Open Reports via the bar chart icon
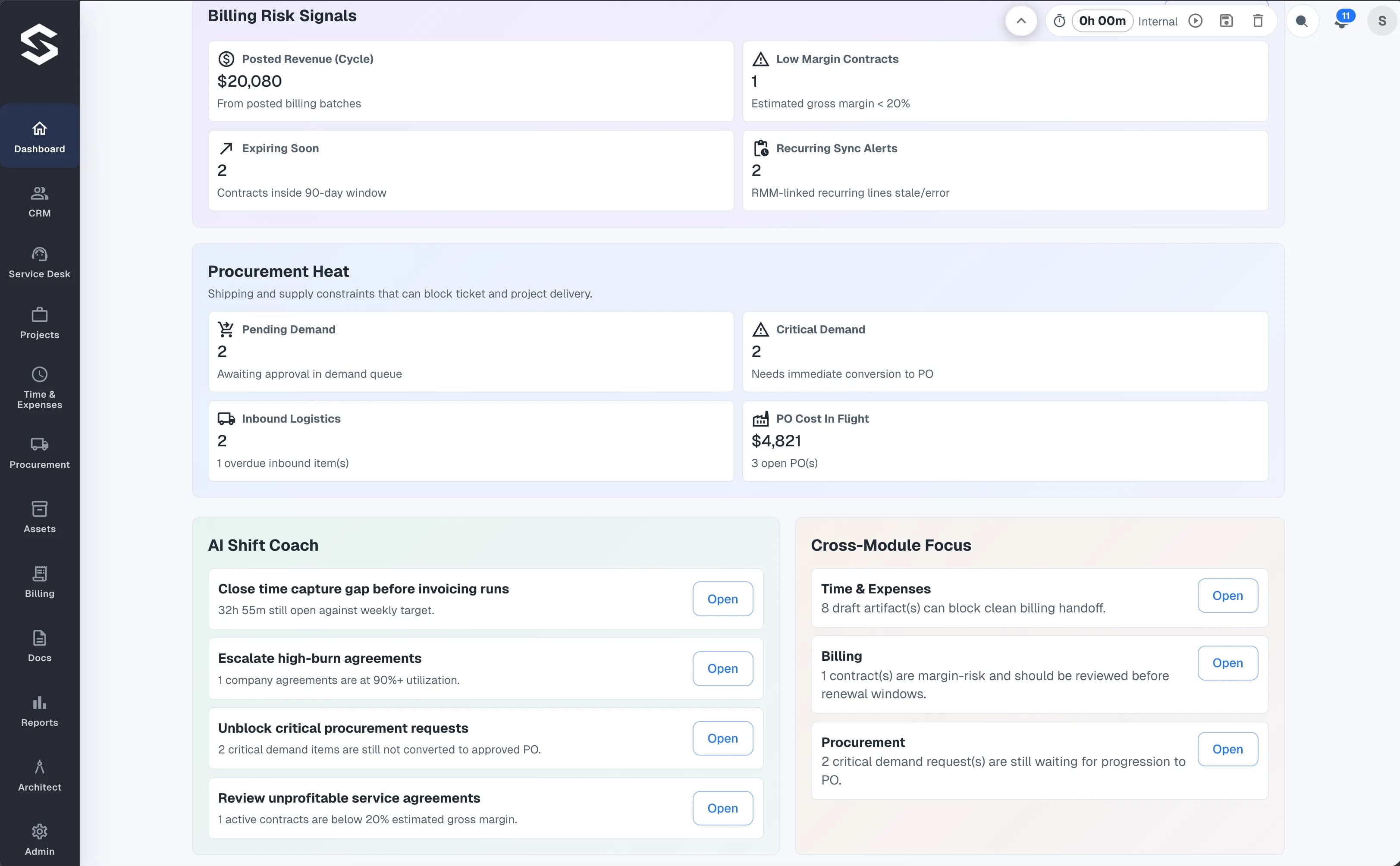The width and height of the screenshot is (1400, 866). (39, 703)
